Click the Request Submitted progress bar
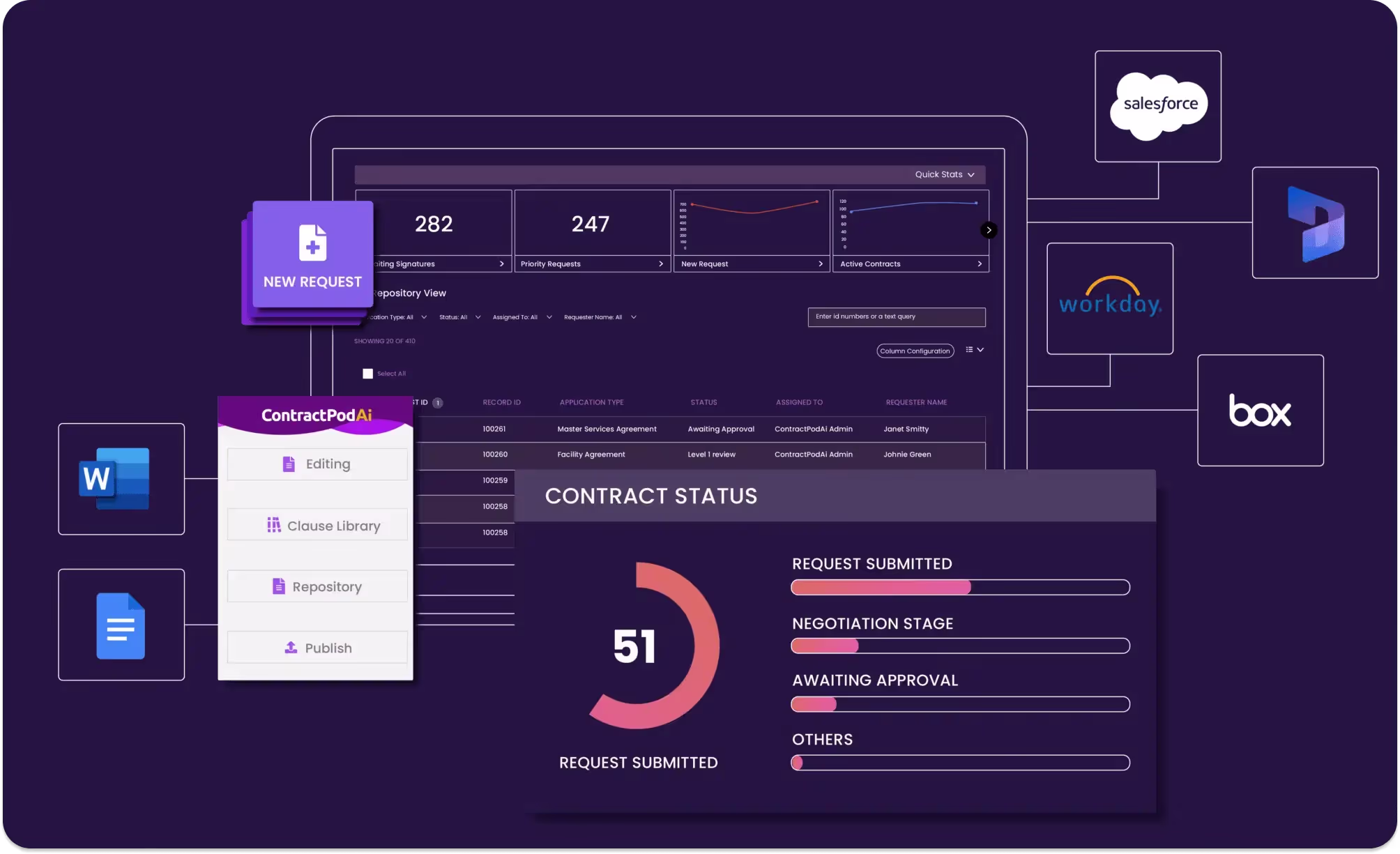The image size is (1400, 854). point(960,588)
